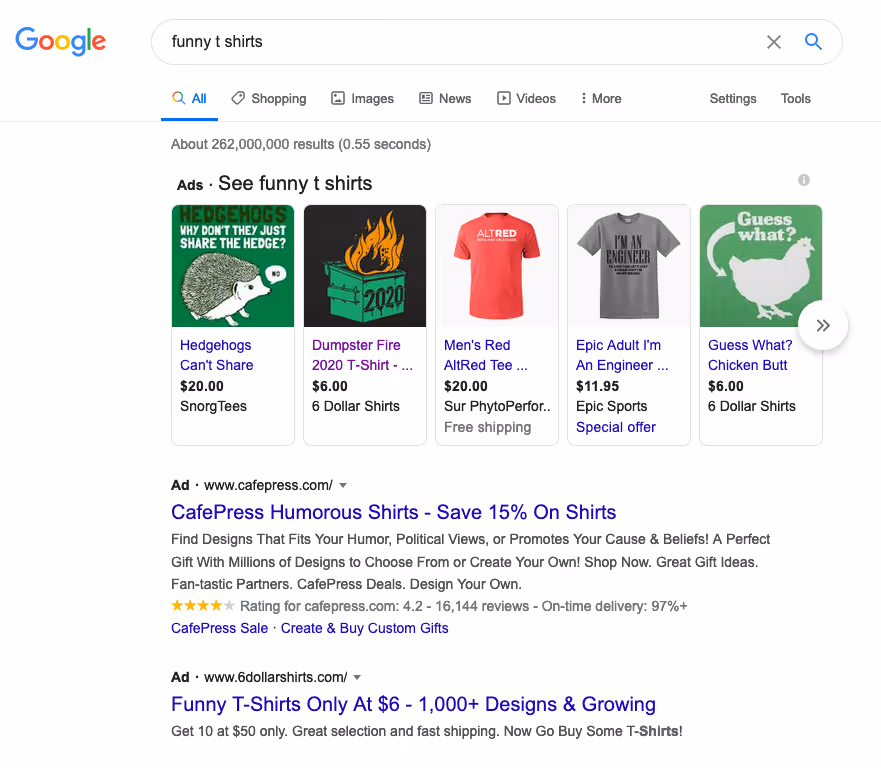The image size is (881, 768).
Task: Open the CafePress Sale sitelink
Action: tap(219, 628)
